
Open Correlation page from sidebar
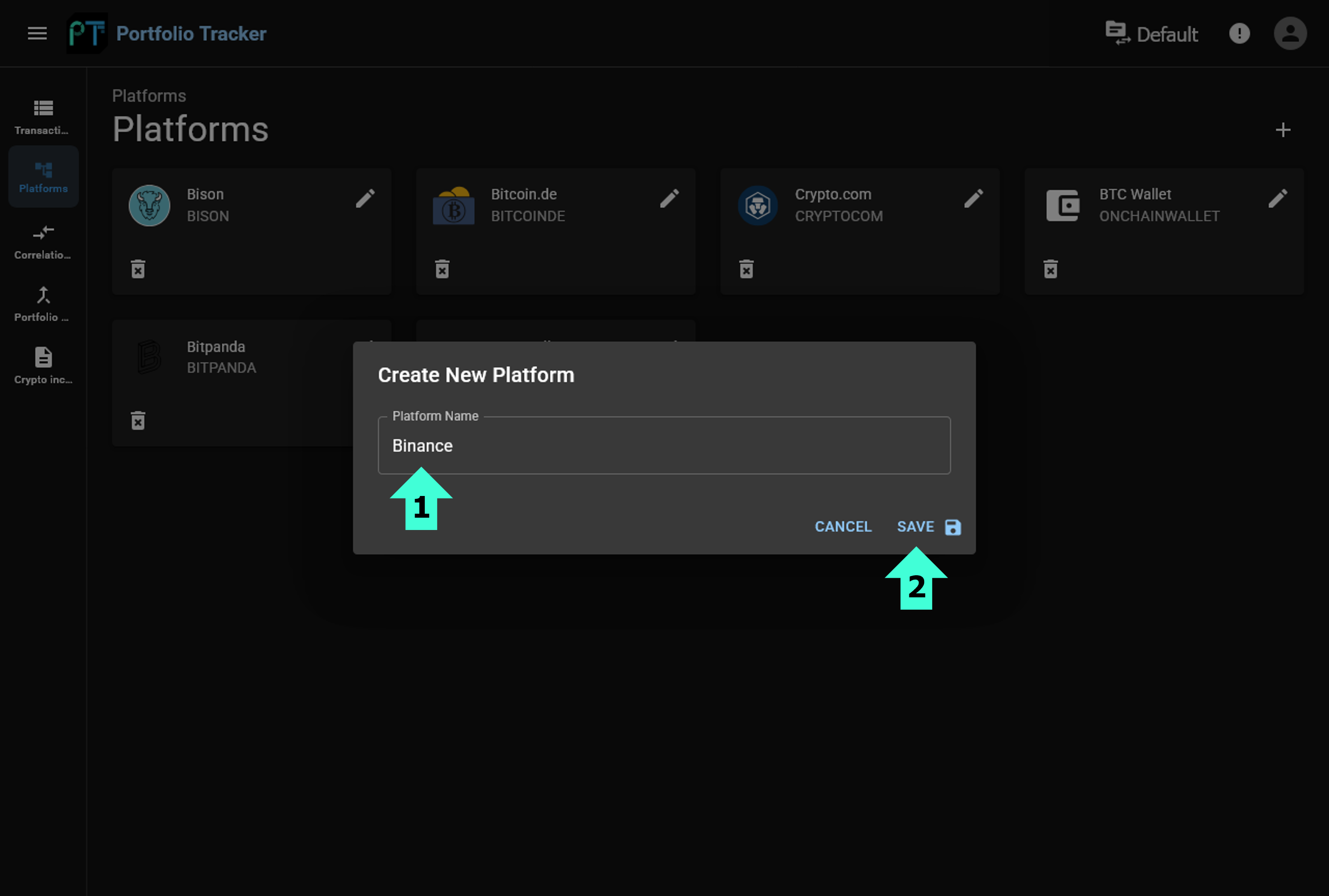click(x=43, y=242)
